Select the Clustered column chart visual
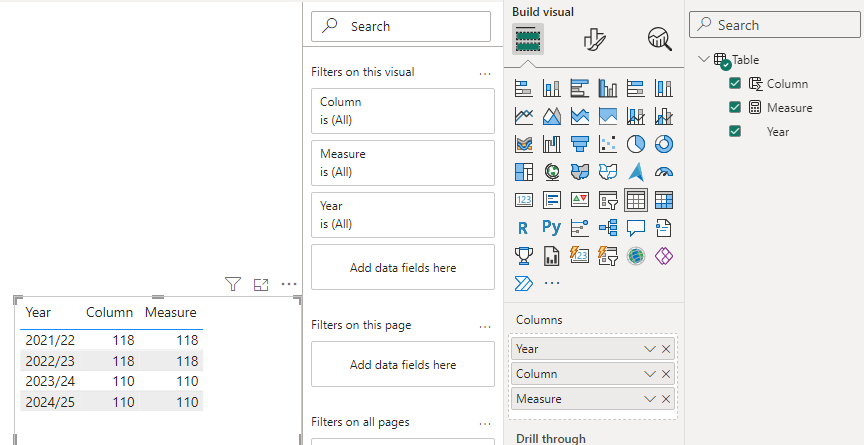This screenshot has width=864, height=445. tap(608, 88)
